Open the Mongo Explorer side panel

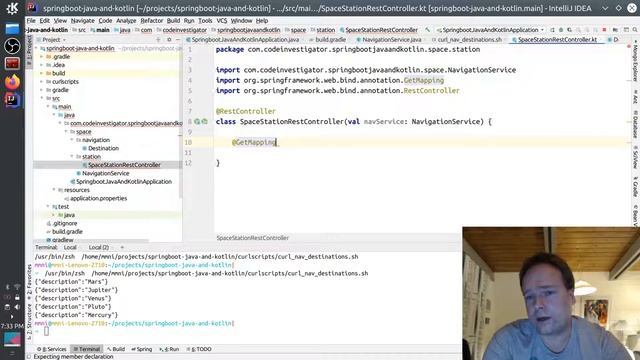coord(636,61)
